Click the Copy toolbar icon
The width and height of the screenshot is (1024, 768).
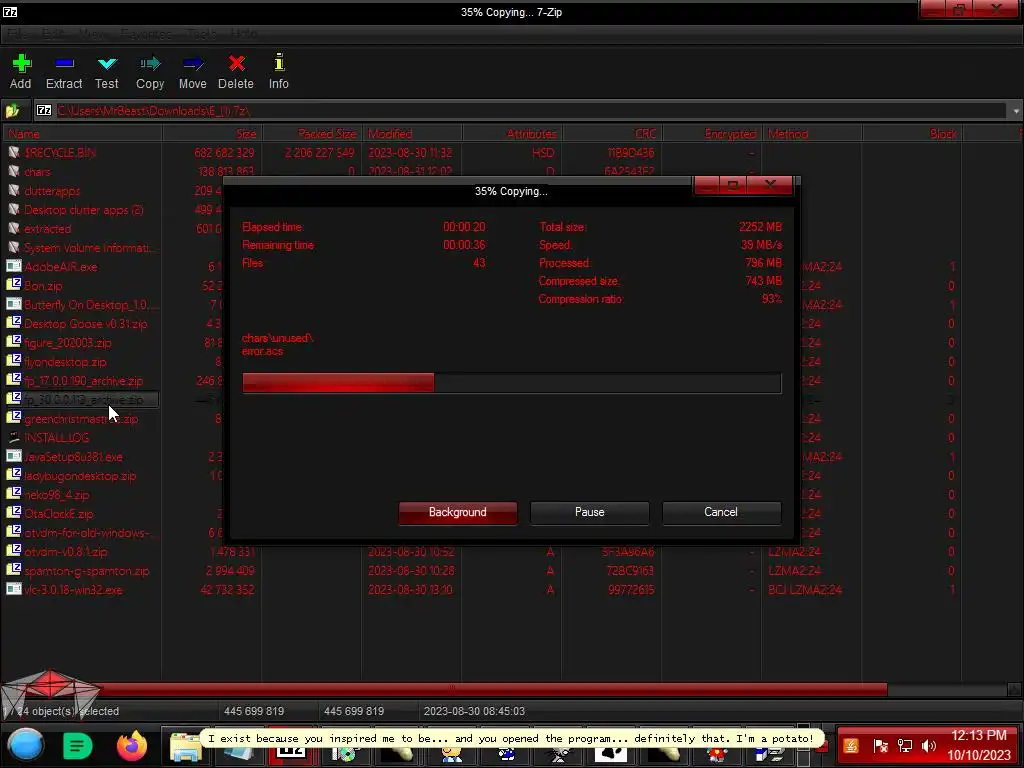tap(150, 63)
